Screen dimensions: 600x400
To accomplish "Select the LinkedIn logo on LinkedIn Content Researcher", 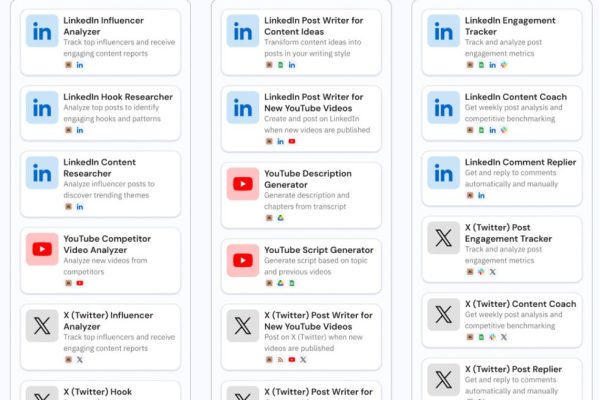I will 42,173.
